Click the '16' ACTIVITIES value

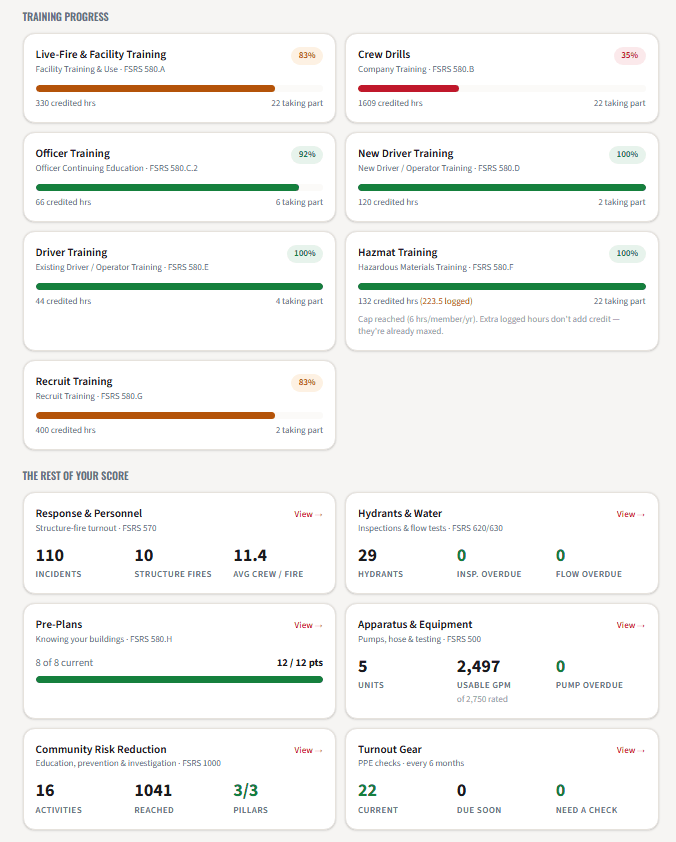[45, 790]
